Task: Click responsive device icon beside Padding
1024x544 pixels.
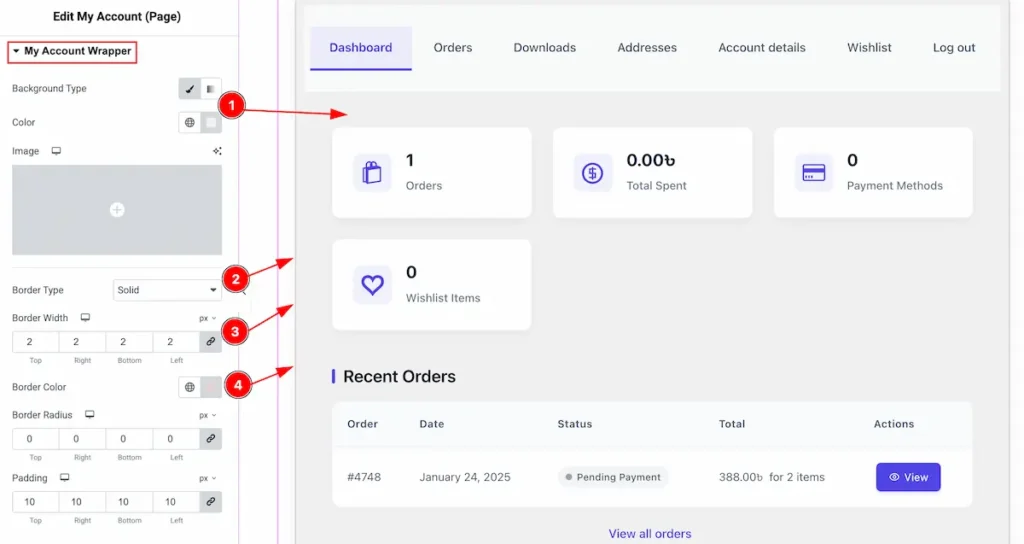Action: point(65,478)
